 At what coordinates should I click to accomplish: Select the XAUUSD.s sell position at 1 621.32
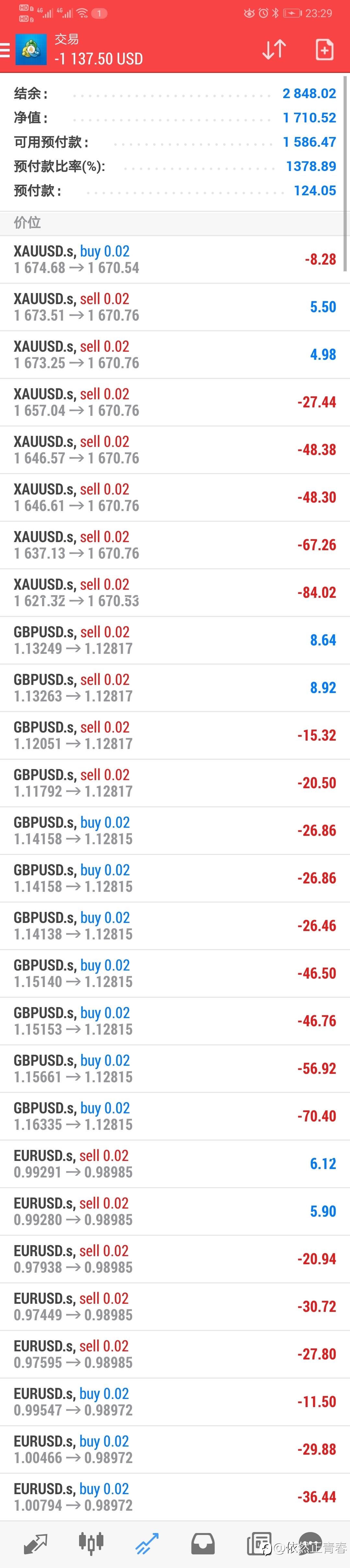[x=175, y=592]
